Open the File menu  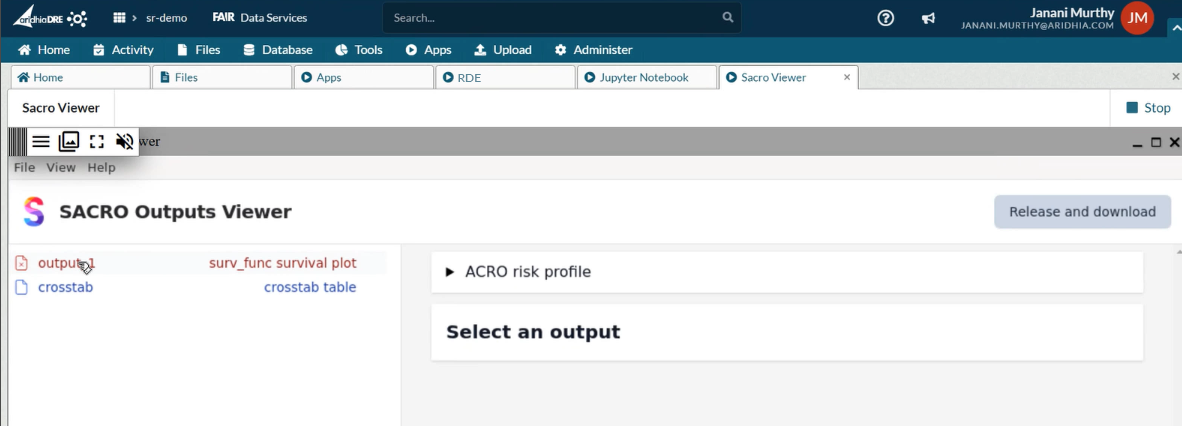point(24,167)
